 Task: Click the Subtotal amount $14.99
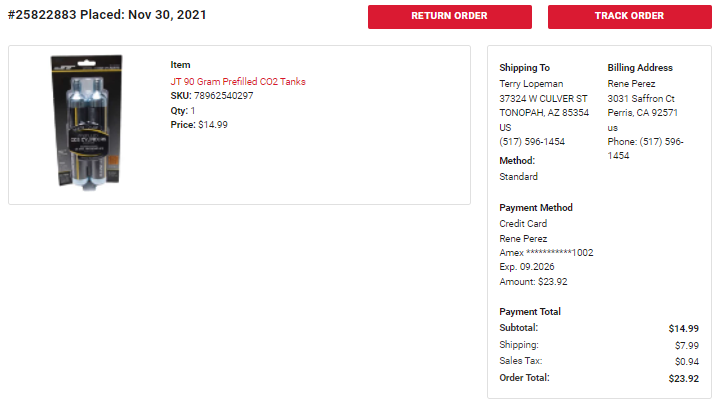click(x=684, y=329)
